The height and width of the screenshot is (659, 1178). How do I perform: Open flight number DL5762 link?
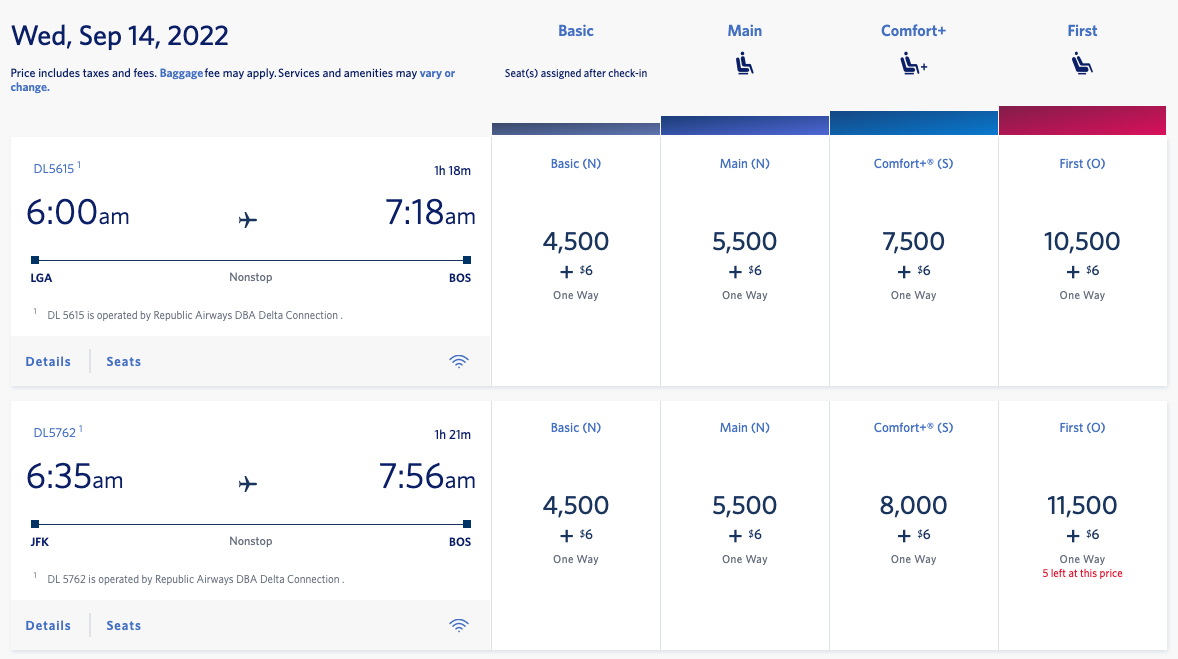54,433
